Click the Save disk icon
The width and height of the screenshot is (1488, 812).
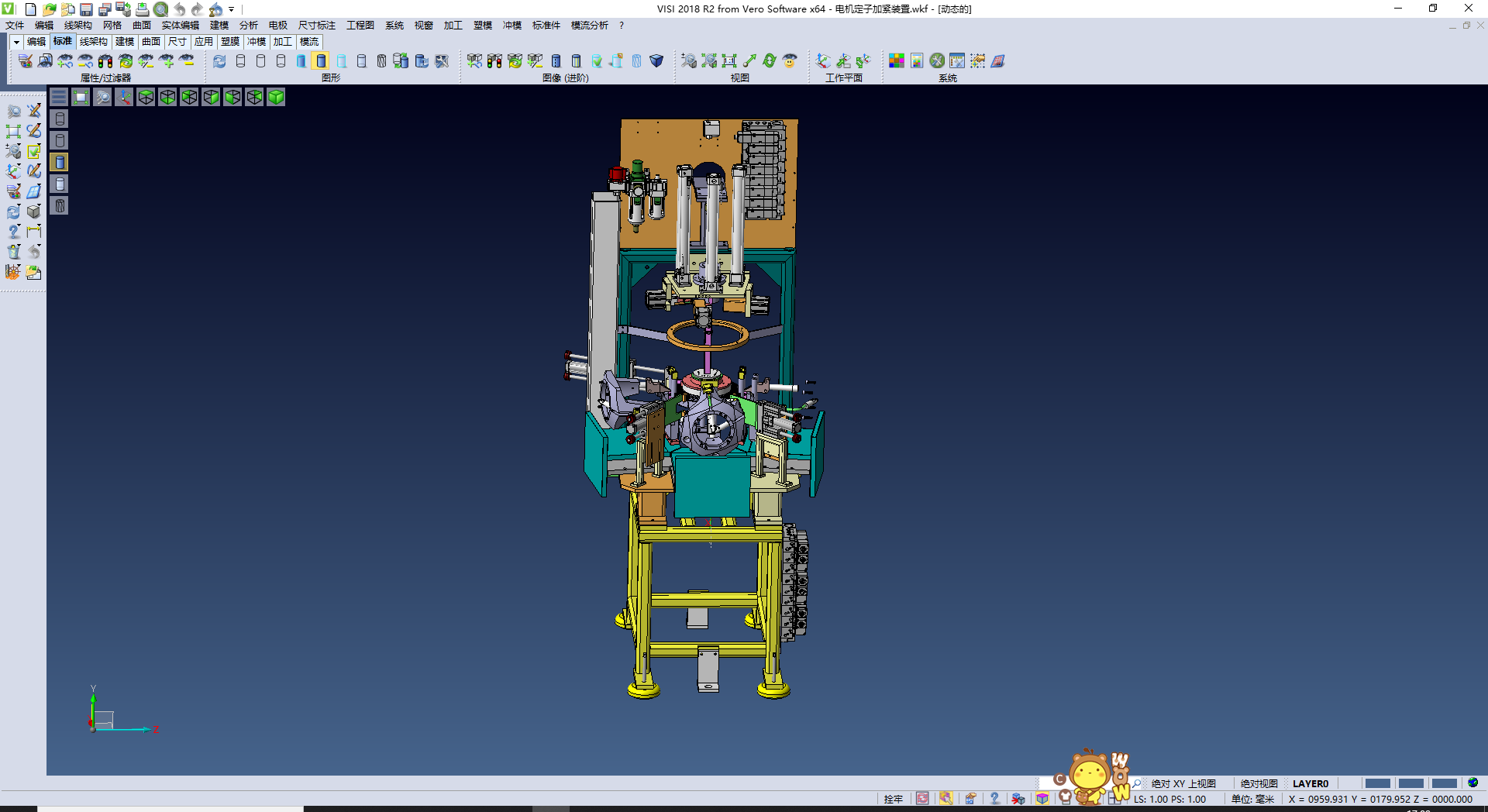[x=86, y=9]
